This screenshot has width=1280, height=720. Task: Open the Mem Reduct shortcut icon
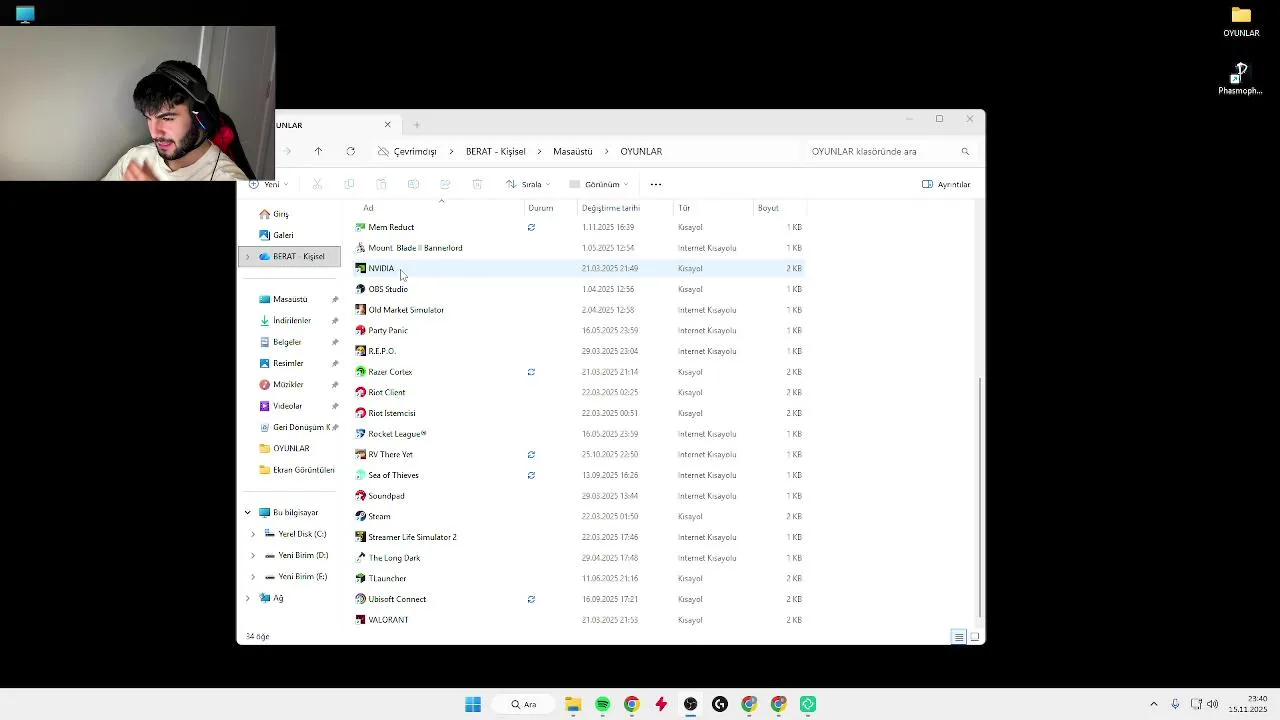(361, 227)
